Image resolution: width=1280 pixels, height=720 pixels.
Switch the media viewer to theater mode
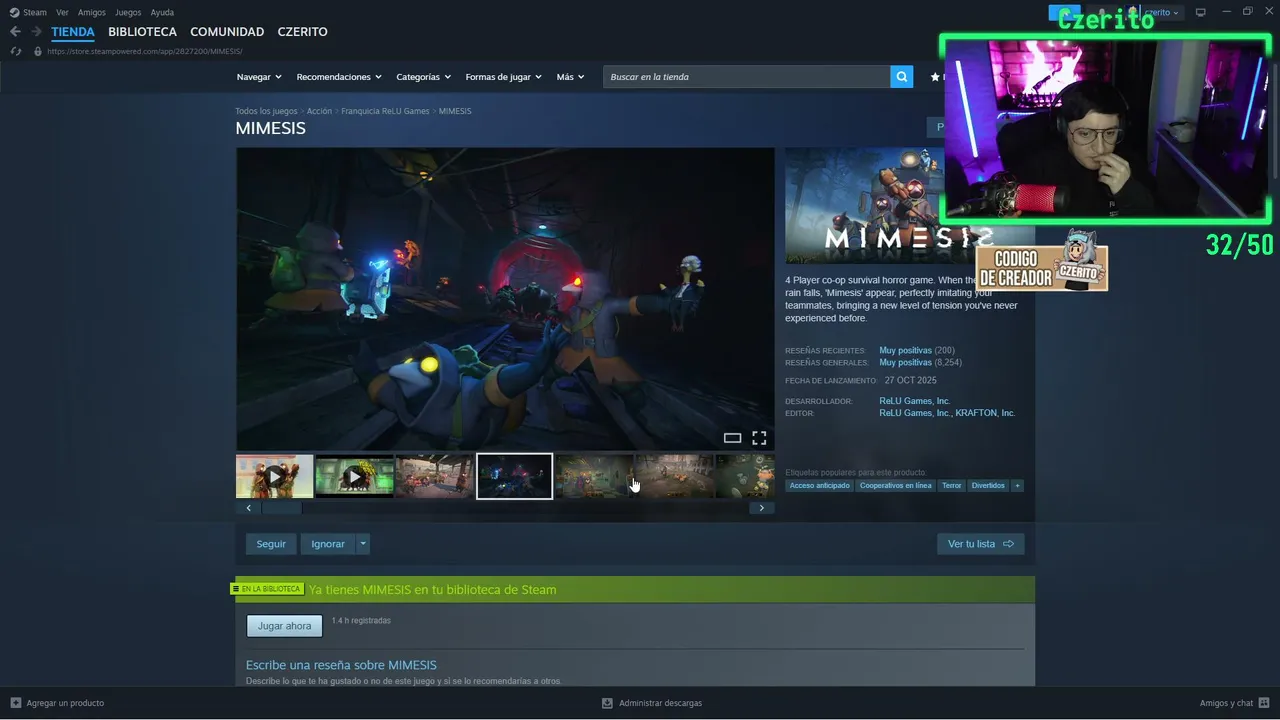(x=732, y=438)
